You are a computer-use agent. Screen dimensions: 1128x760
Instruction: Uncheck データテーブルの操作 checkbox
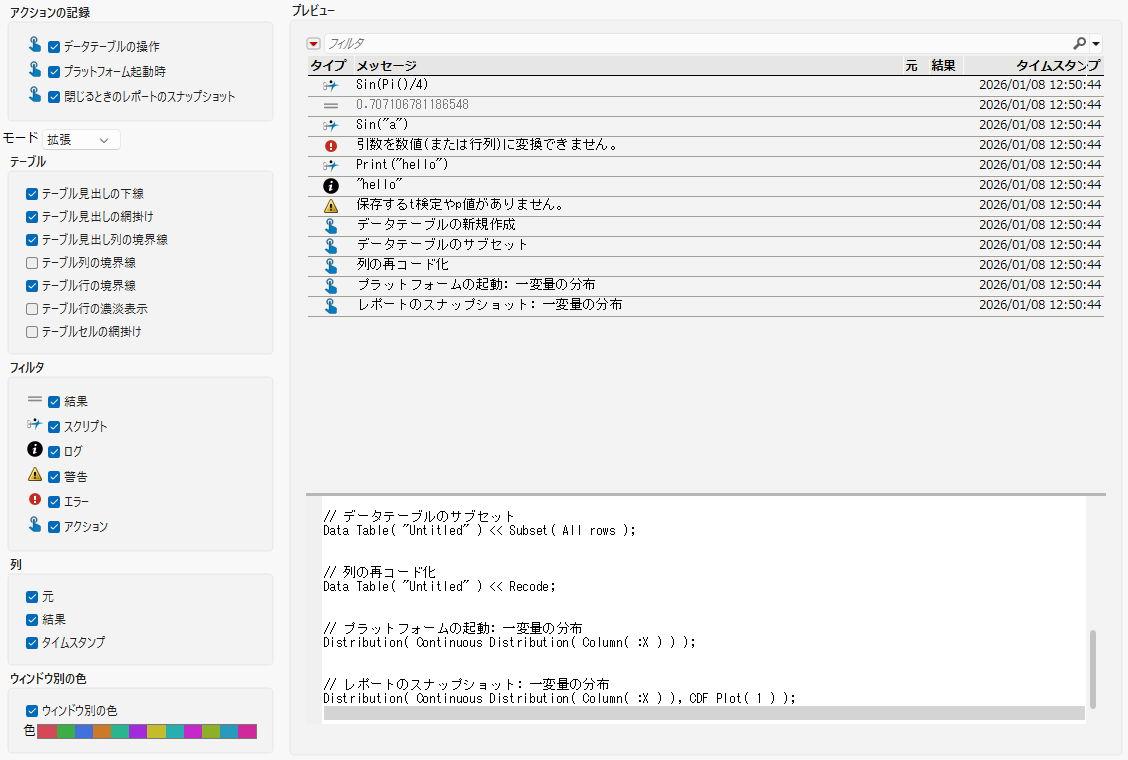54,47
